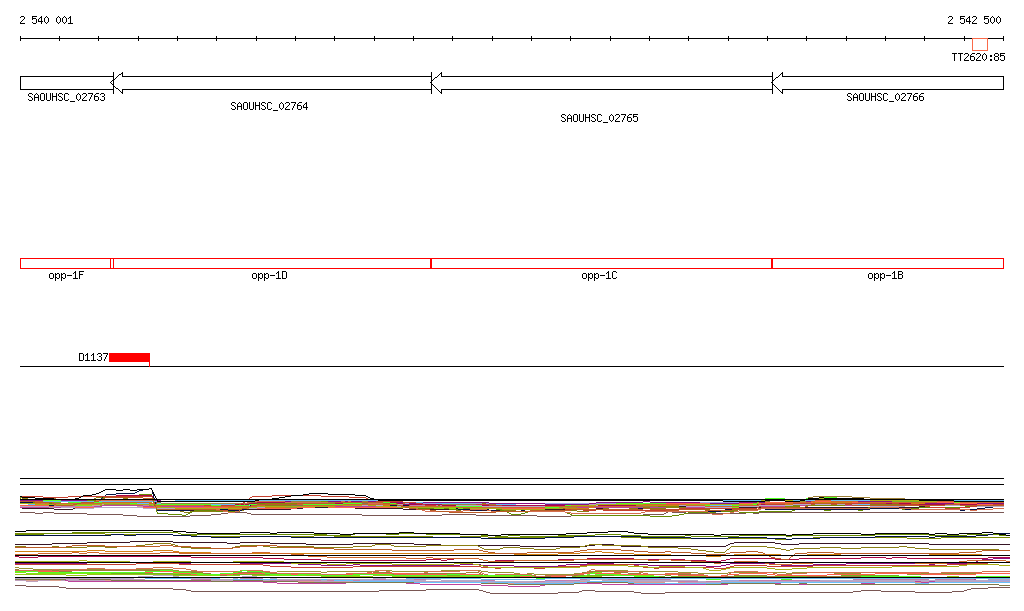Click the red opp-1B feature box
Image resolution: width=1024 pixels, height=611 pixels.
888,263
